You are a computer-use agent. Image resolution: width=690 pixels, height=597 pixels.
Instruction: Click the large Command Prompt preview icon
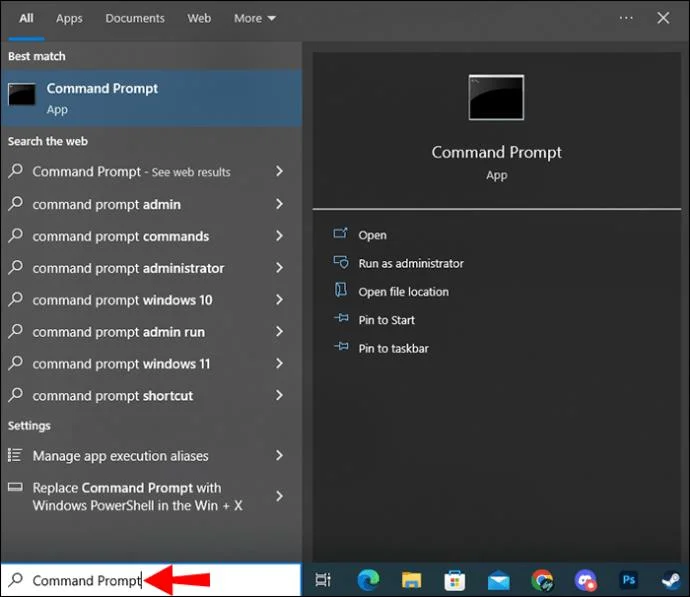click(496, 97)
